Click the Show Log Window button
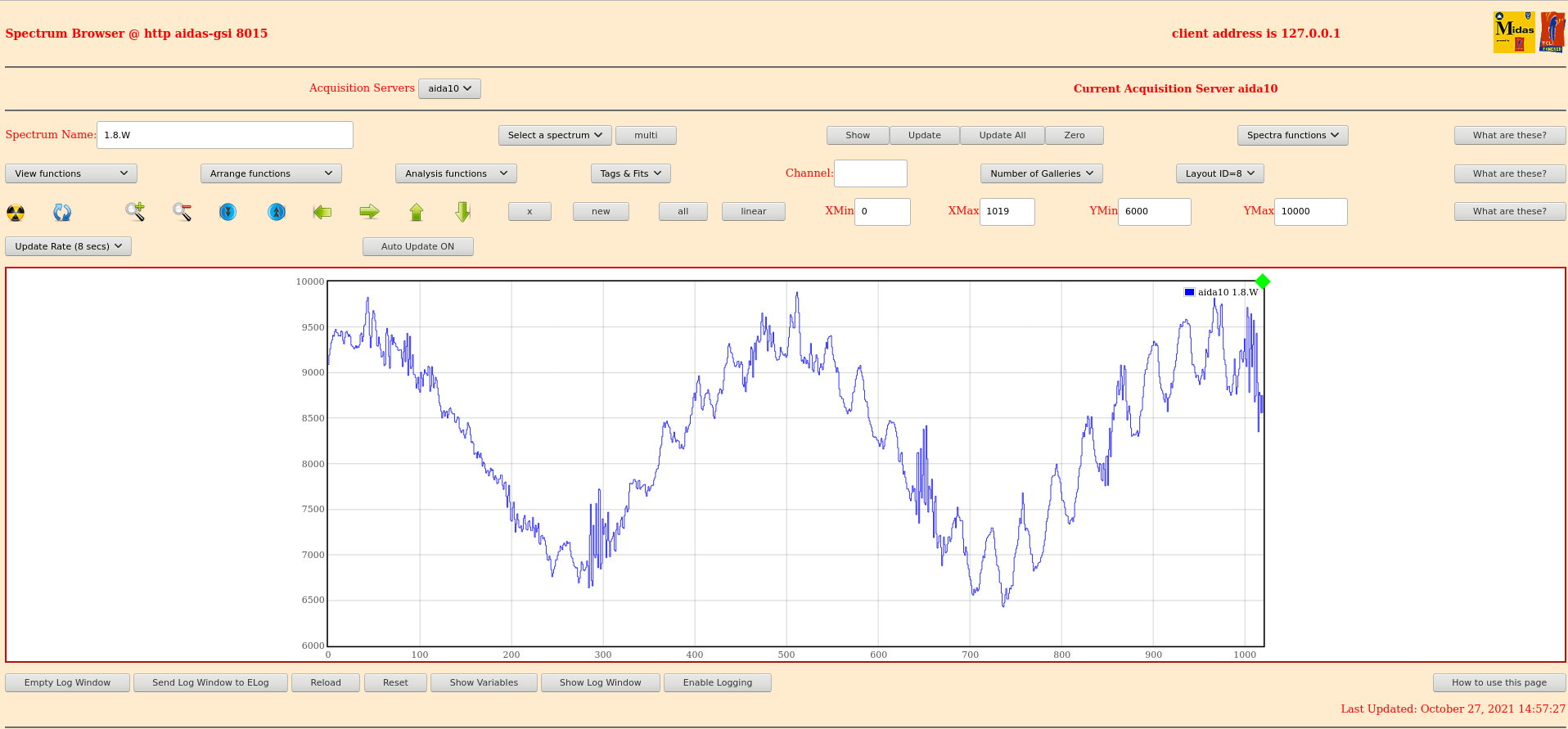 pyautogui.click(x=600, y=682)
